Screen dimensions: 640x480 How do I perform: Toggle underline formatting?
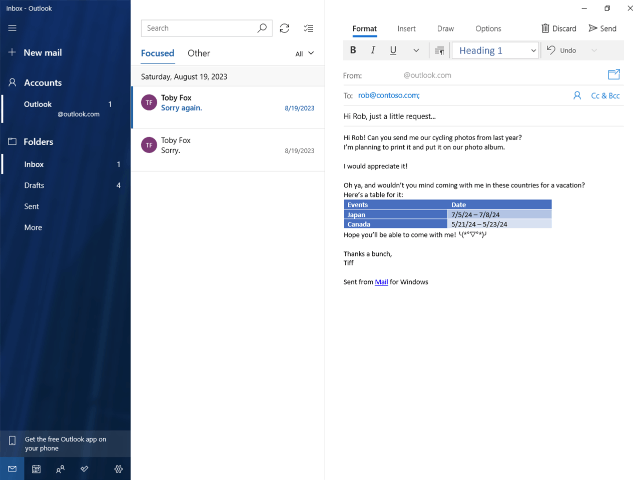tap(393, 50)
